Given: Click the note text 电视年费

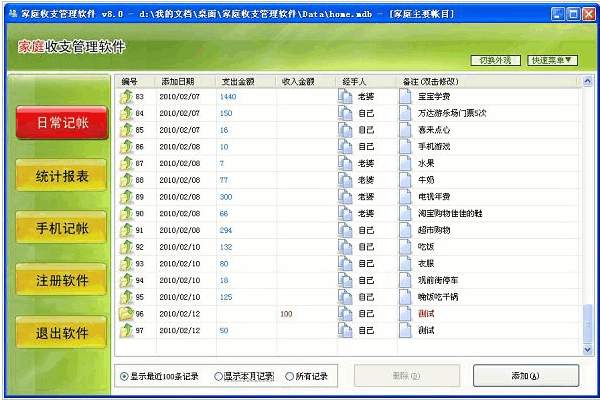Looking at the screenshot, I should pyautogui.click(x=434, y=197).
